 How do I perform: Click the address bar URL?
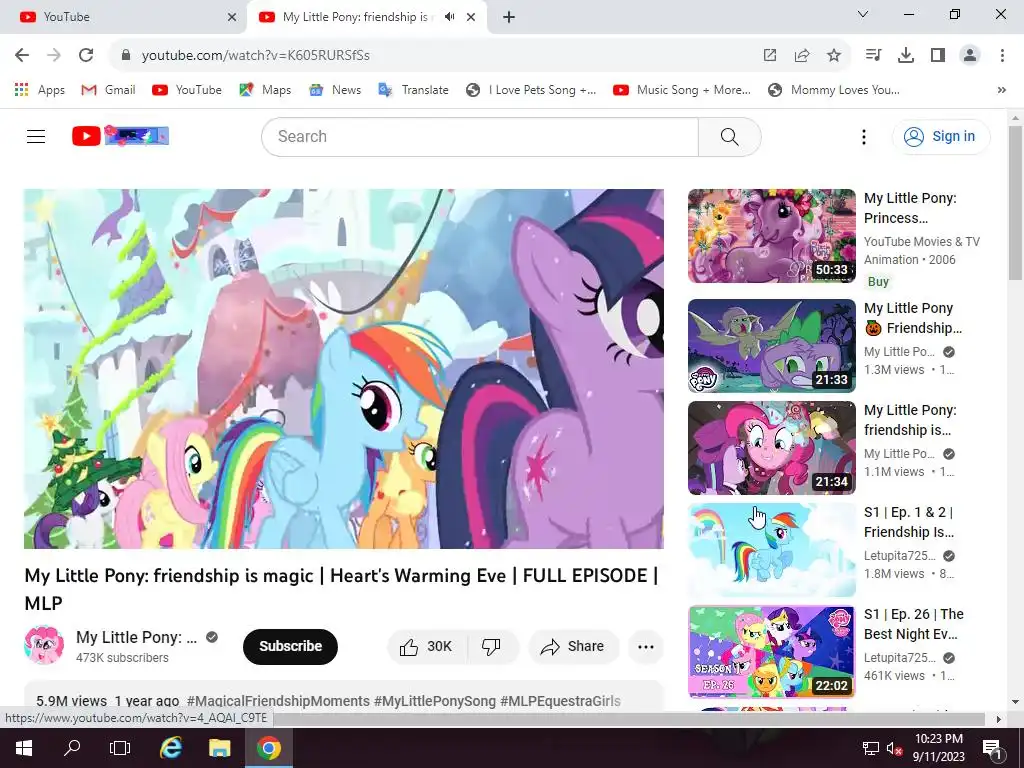click(256, 56)
